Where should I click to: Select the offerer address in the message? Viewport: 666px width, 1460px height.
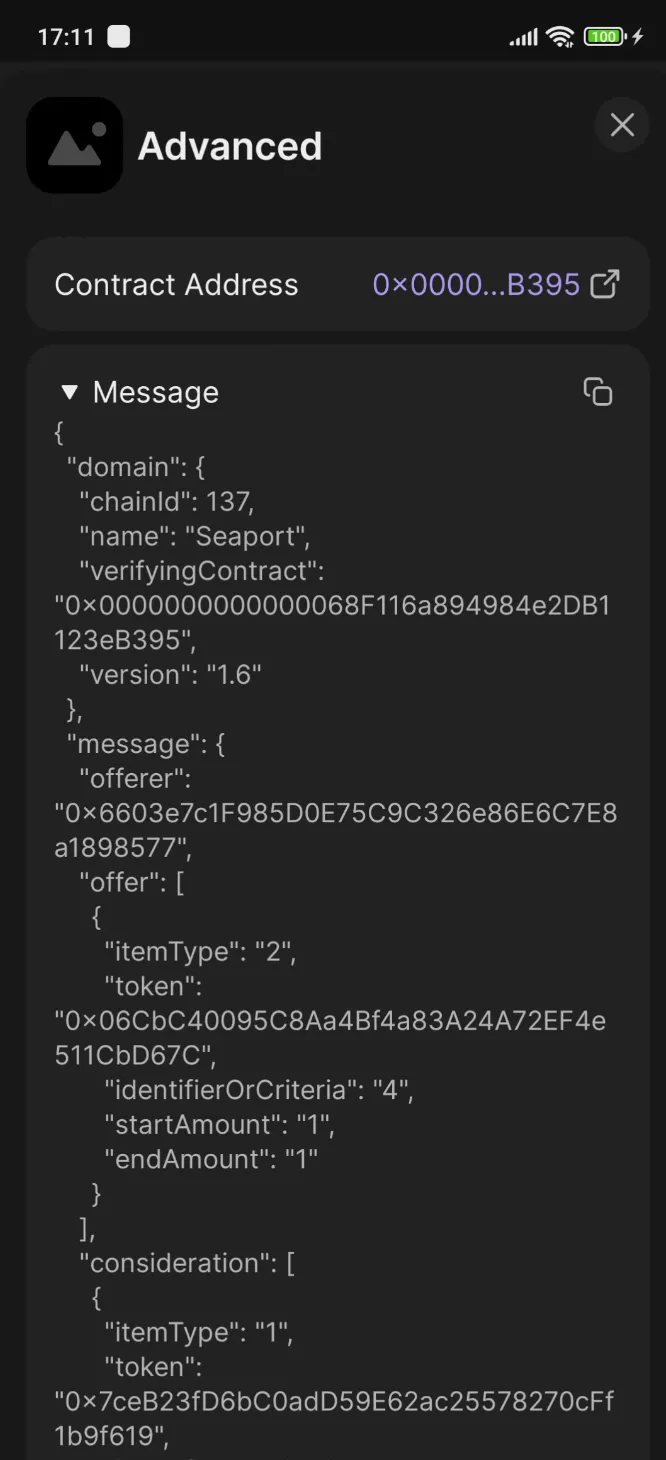coord(330,813)
